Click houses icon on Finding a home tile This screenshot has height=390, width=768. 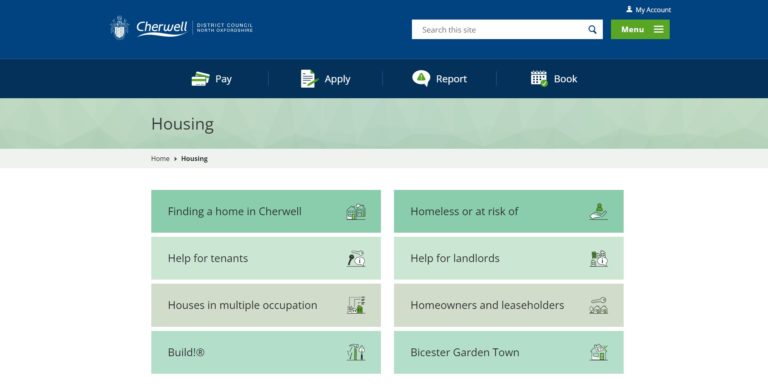[356, 212]
